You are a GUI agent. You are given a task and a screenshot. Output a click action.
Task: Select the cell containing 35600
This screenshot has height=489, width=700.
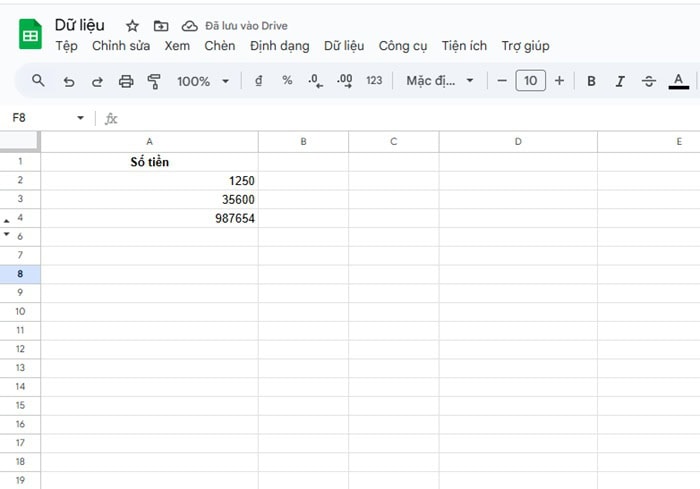150,200
